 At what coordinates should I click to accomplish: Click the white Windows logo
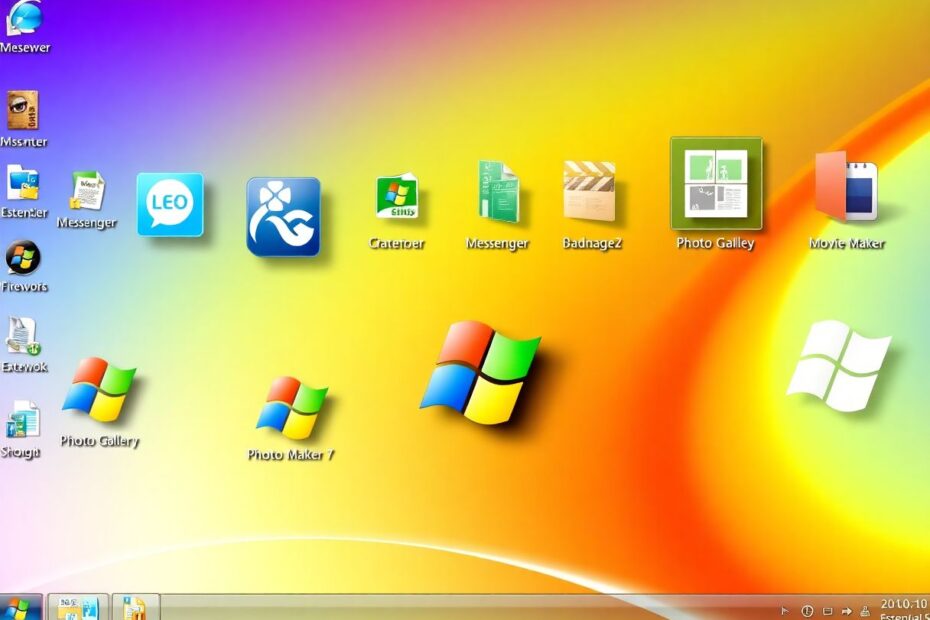839,366
